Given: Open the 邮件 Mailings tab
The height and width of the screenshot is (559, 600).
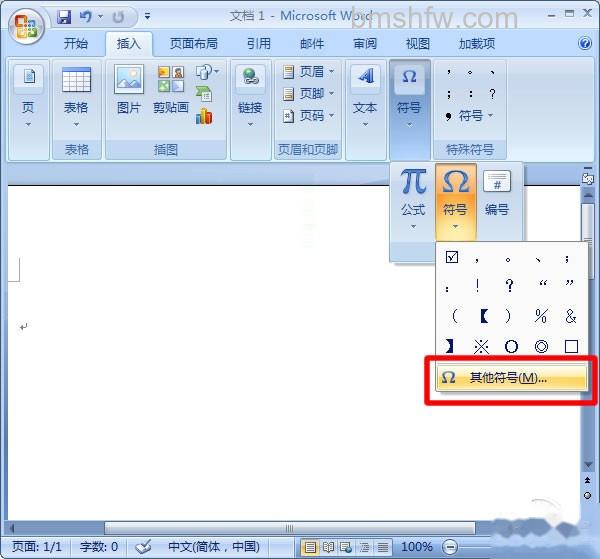Looking at the screenshot, I should tap(312, 44).
